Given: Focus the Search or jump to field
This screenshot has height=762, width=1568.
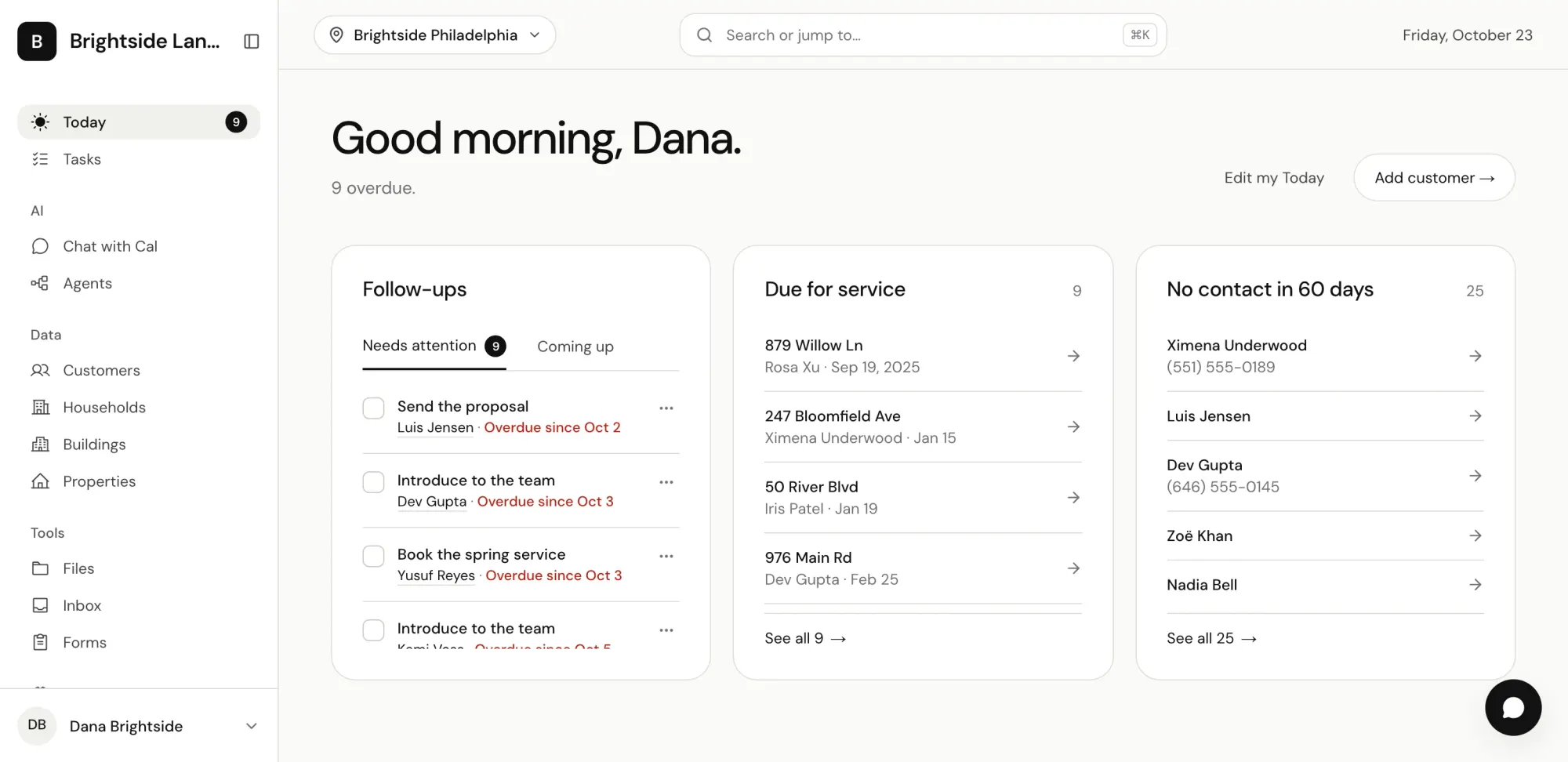Looking at the screenshot, I should tap(923, 35).
